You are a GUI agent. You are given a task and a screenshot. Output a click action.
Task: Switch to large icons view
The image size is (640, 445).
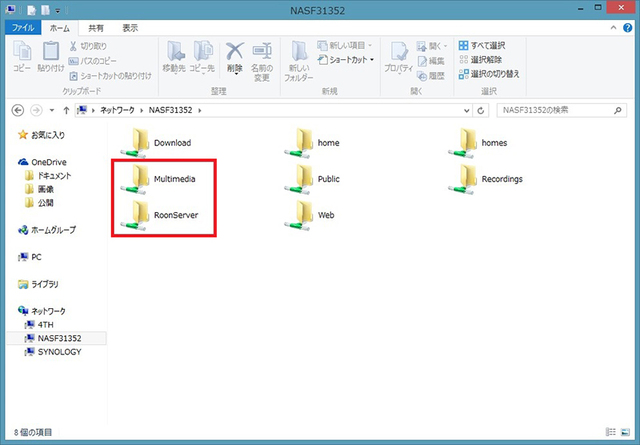coord(625,432)
